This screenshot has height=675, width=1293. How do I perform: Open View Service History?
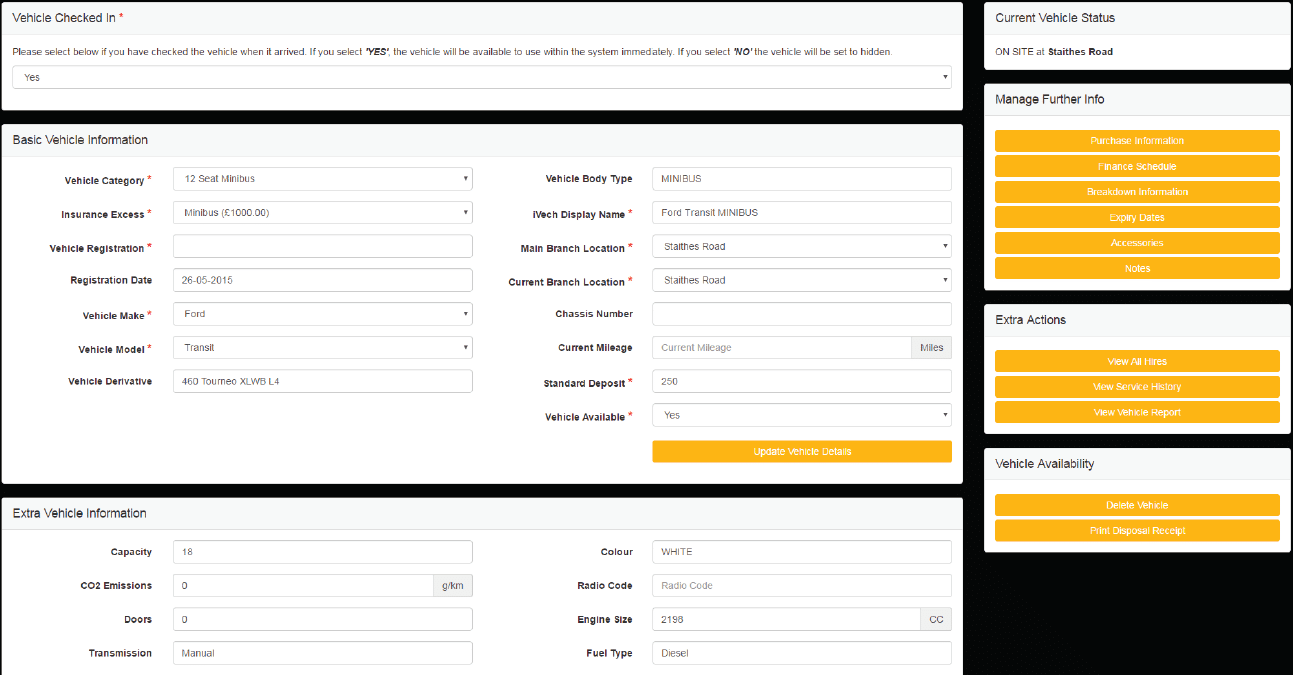[x=1137, y=387]
